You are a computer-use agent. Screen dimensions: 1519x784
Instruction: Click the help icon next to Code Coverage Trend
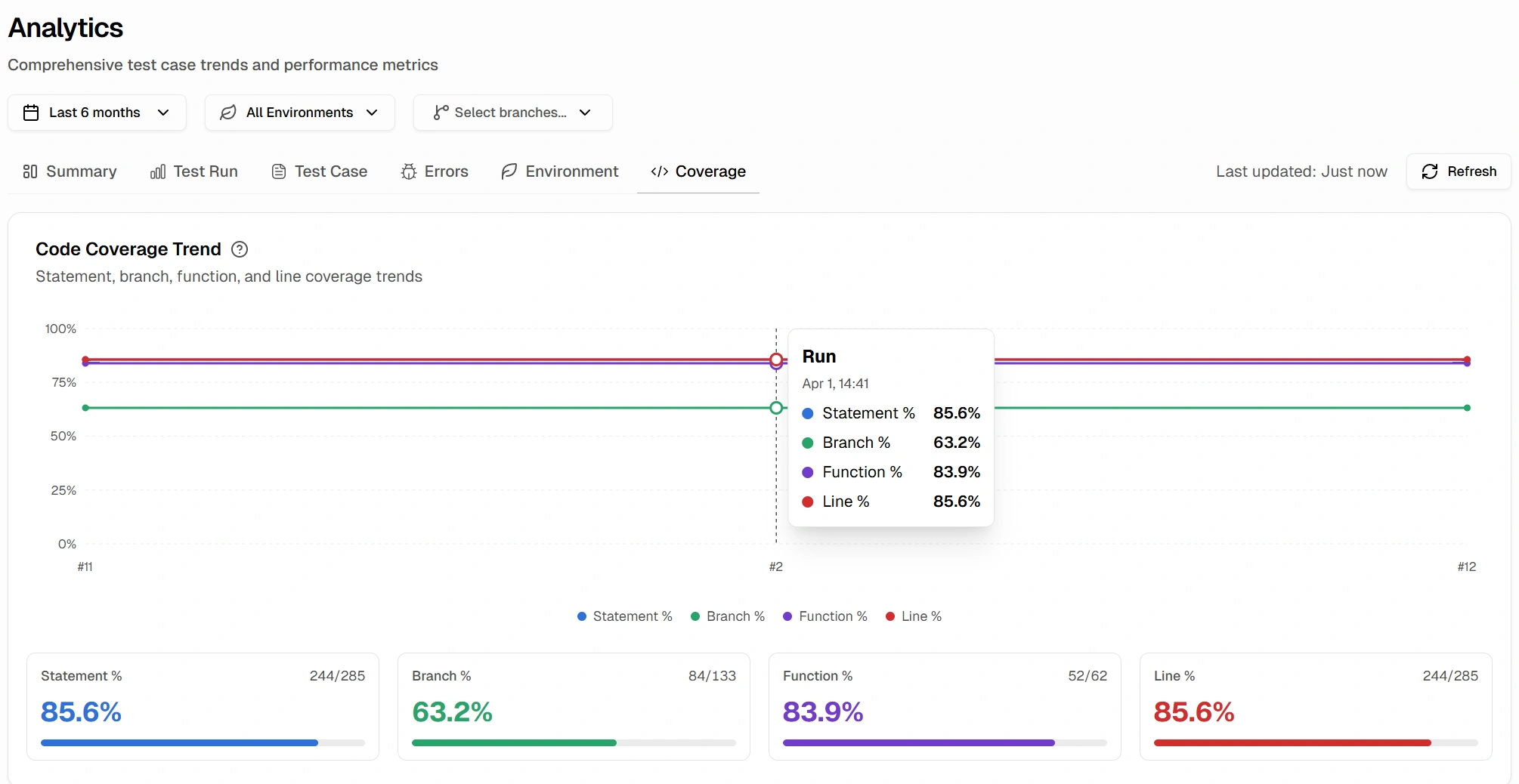[240, 249]
